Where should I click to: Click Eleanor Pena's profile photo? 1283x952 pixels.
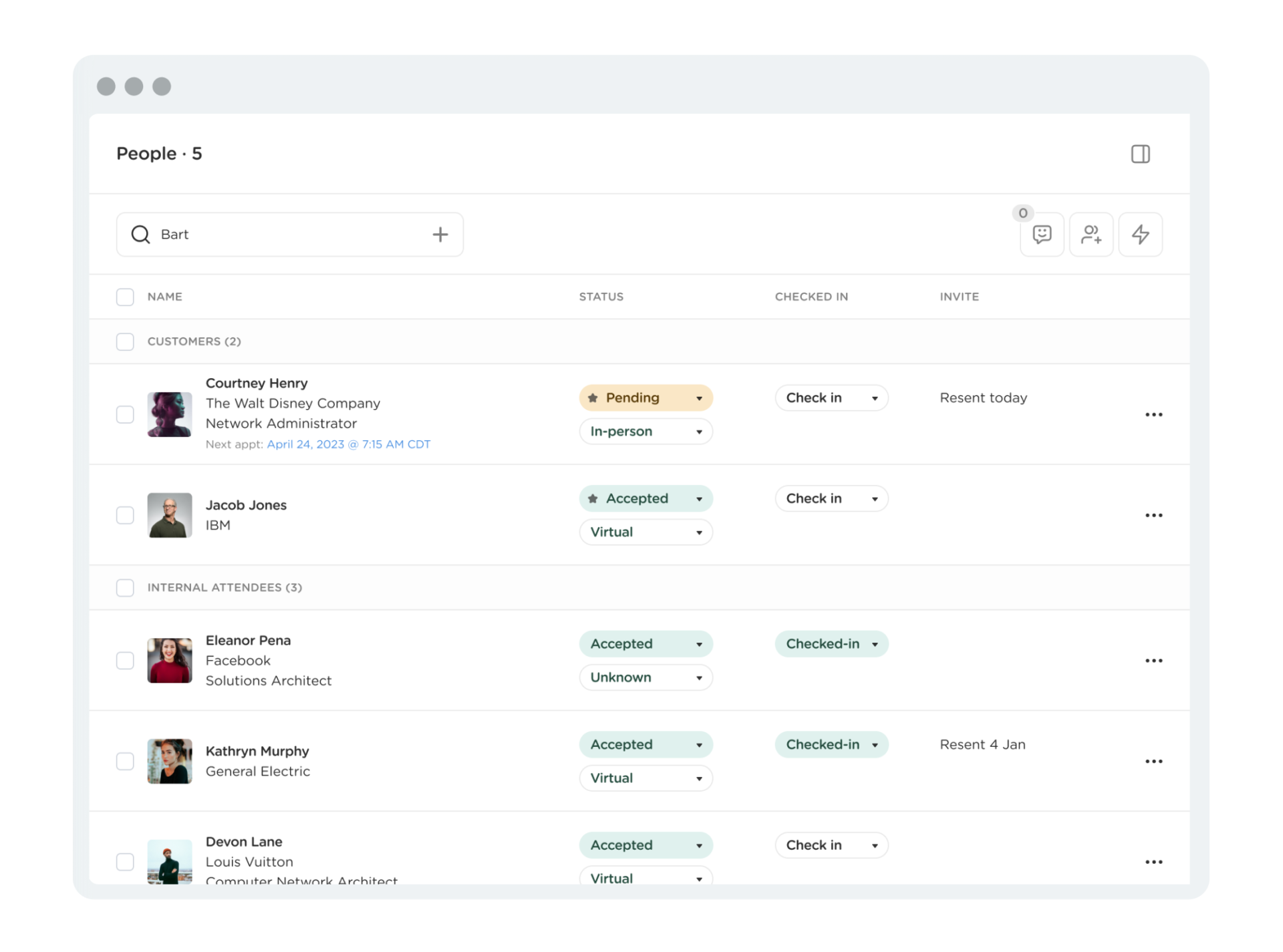click(170, 661)
